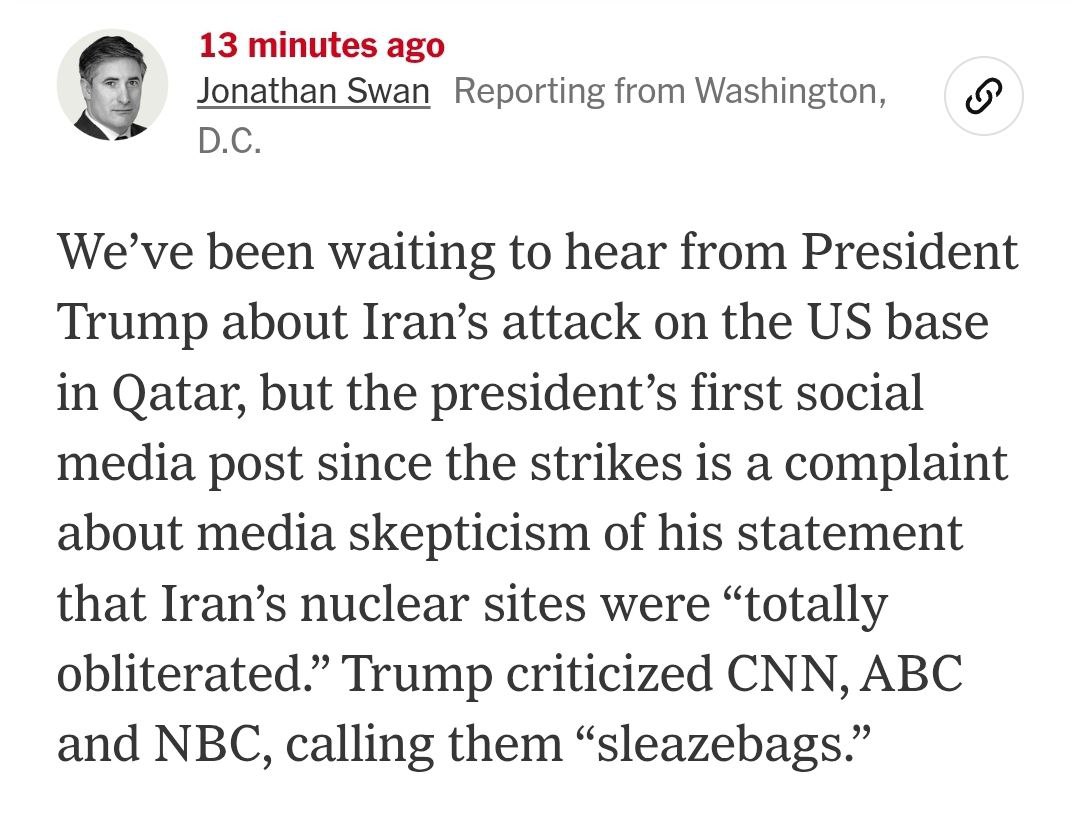
Task: Click the word "NBC" in the post
Action: click(x=210, y=746)
